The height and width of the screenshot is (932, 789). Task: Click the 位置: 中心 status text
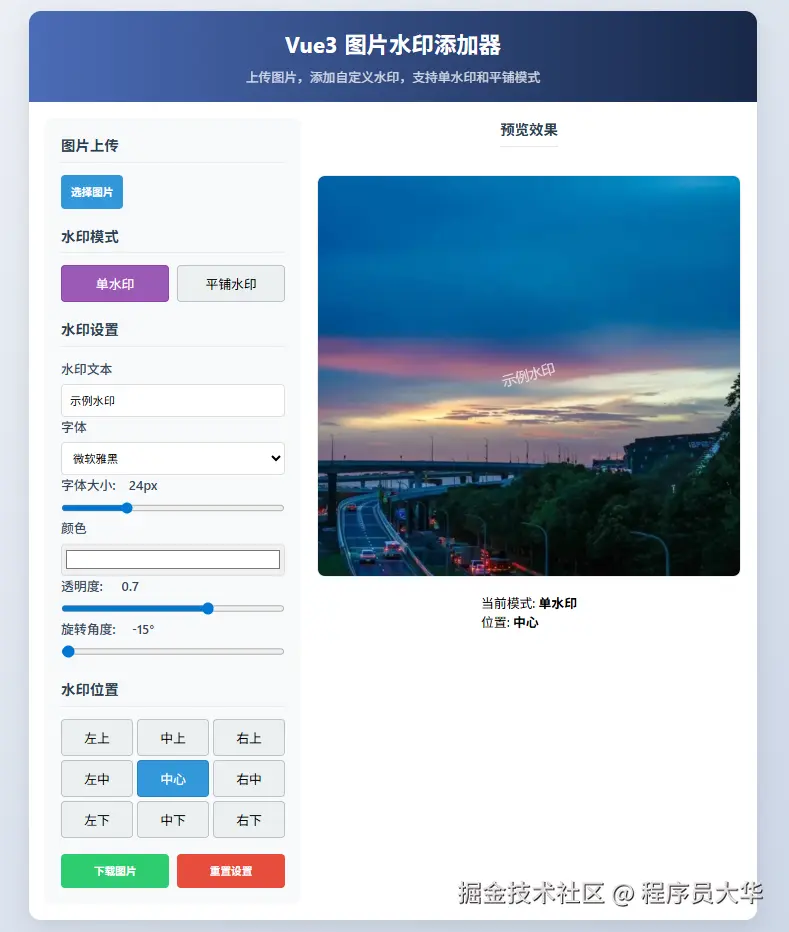510,622
